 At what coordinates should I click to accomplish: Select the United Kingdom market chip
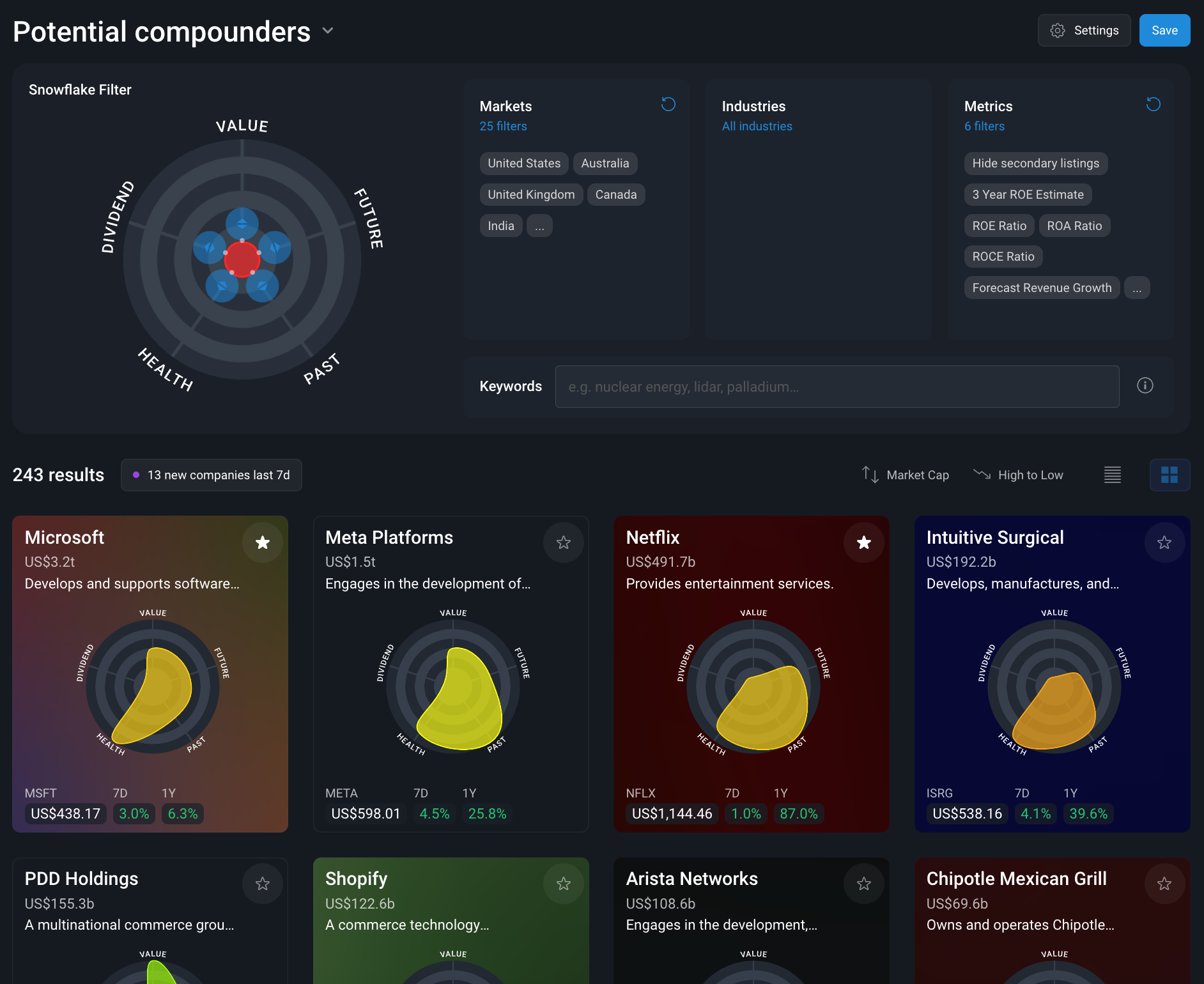(x=531, y=195)
